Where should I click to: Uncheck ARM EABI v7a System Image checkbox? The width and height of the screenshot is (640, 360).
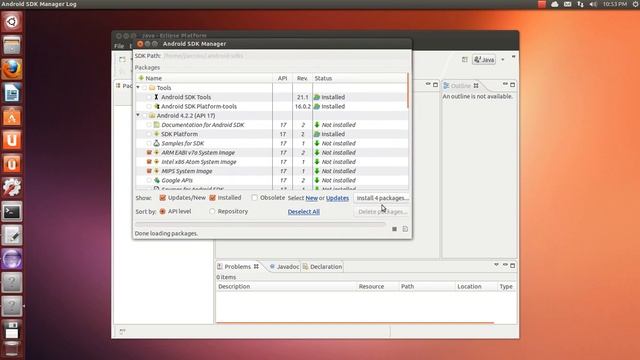click(149, 152)
